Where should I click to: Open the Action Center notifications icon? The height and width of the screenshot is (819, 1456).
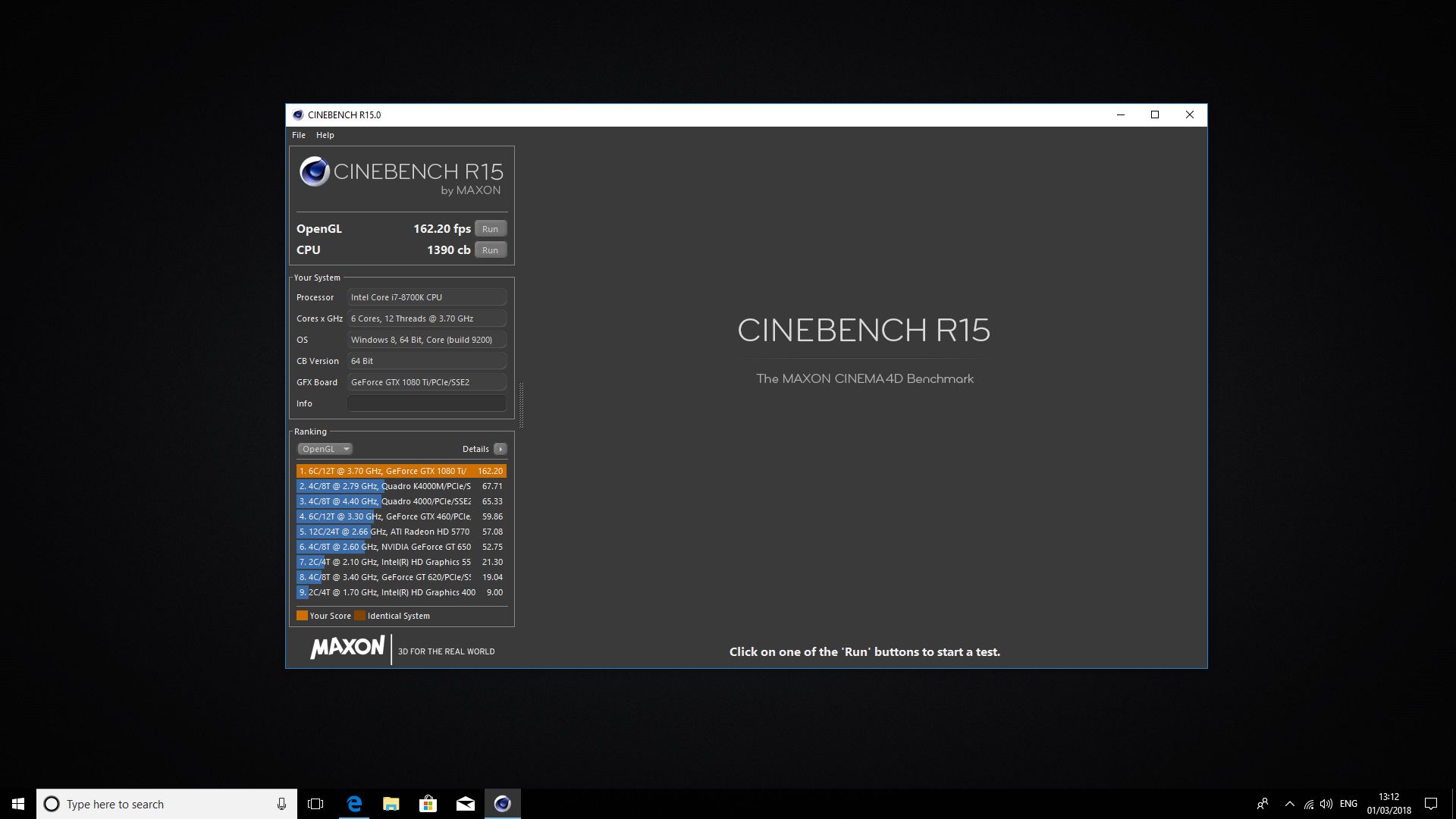point(1431,804)
